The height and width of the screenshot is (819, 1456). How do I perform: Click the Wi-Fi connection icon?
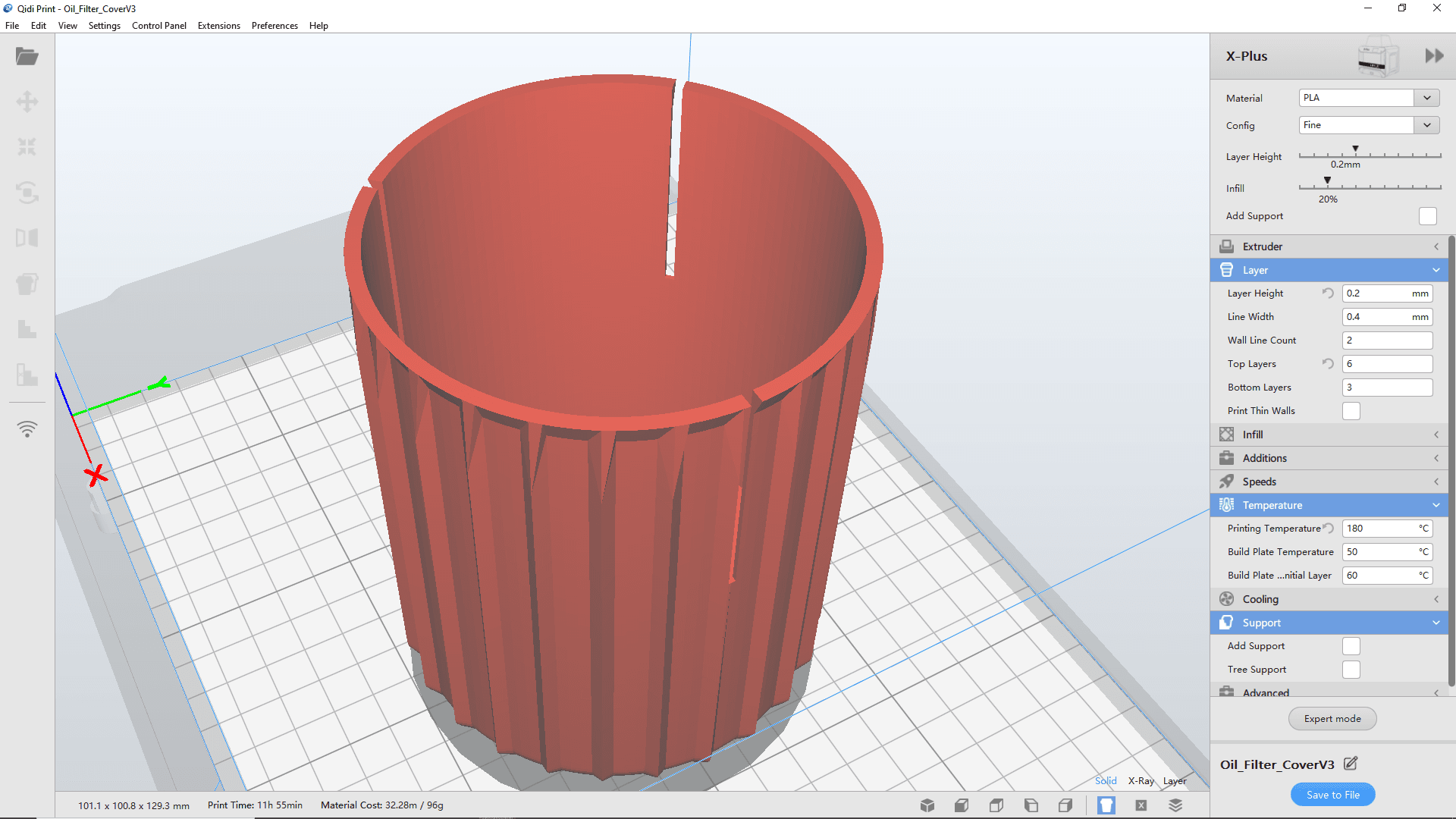pyautogui.click(x=27, y=429)
